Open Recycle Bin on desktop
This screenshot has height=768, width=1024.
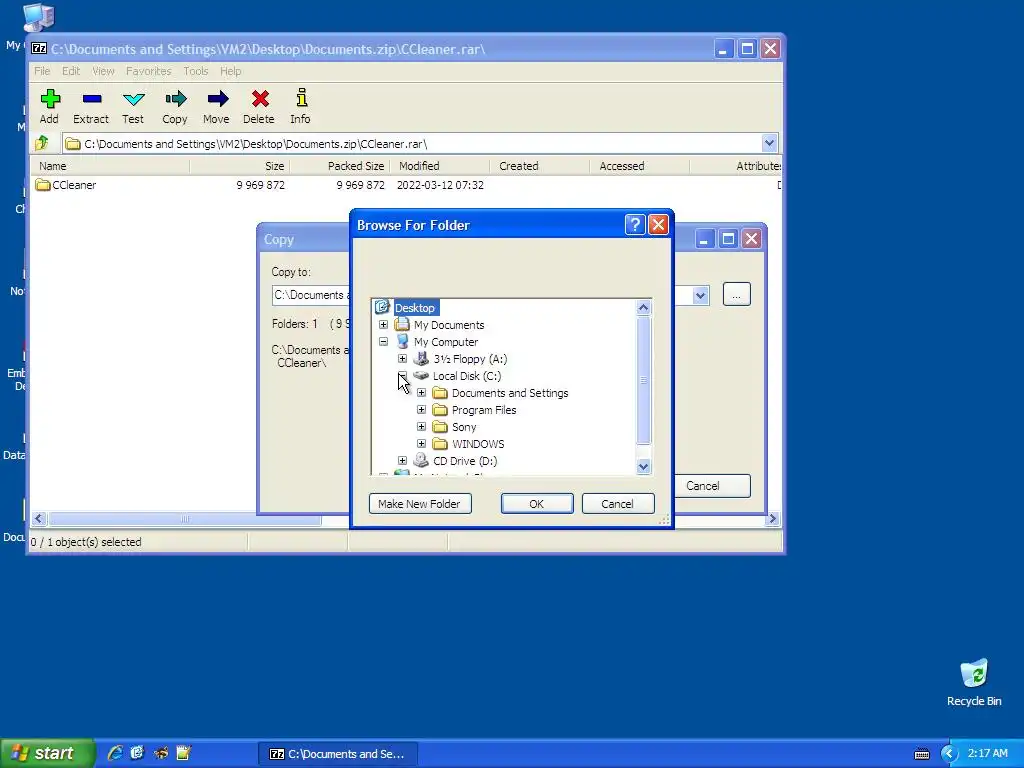coord(974,682)
